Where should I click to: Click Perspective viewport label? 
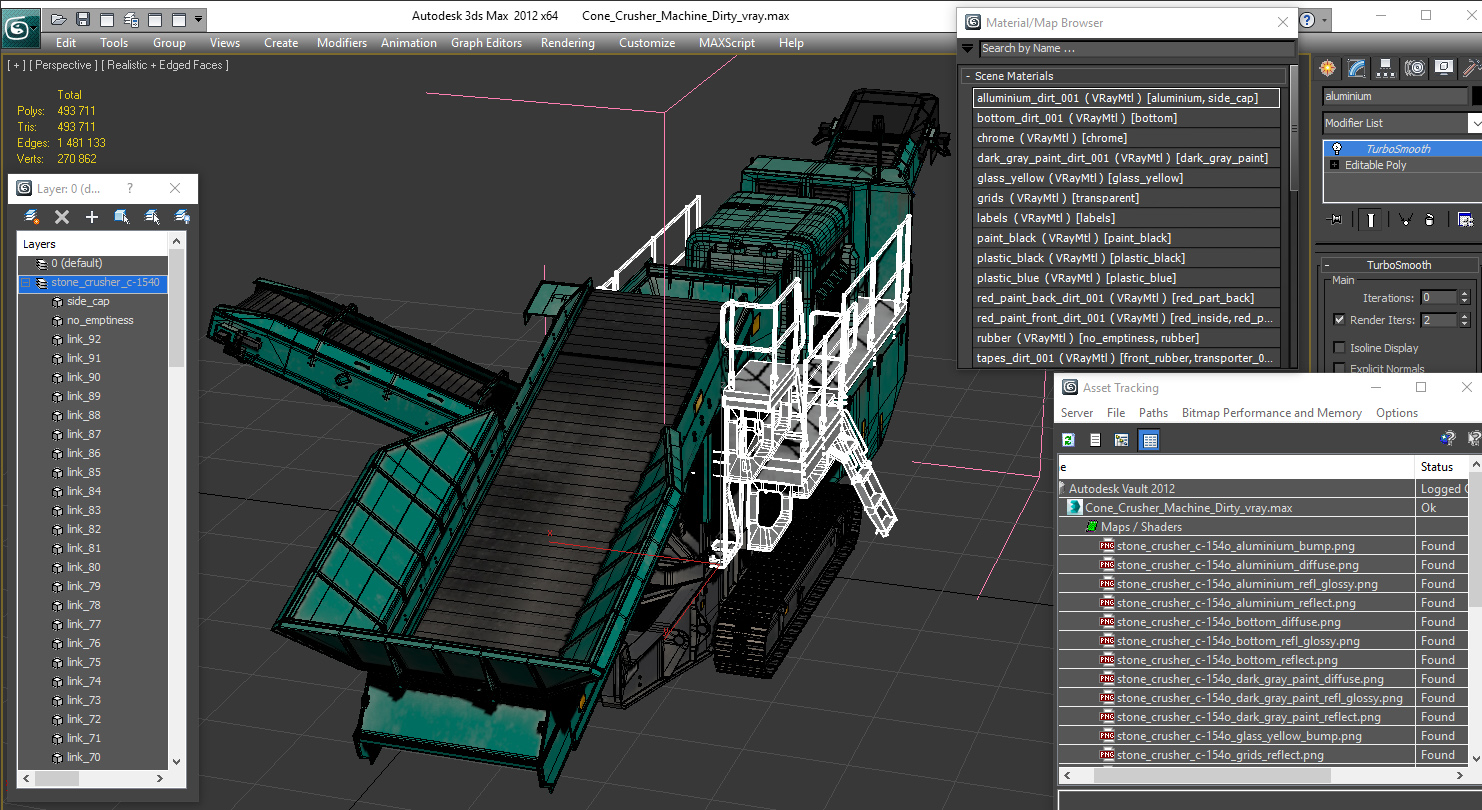click(64, 65)
